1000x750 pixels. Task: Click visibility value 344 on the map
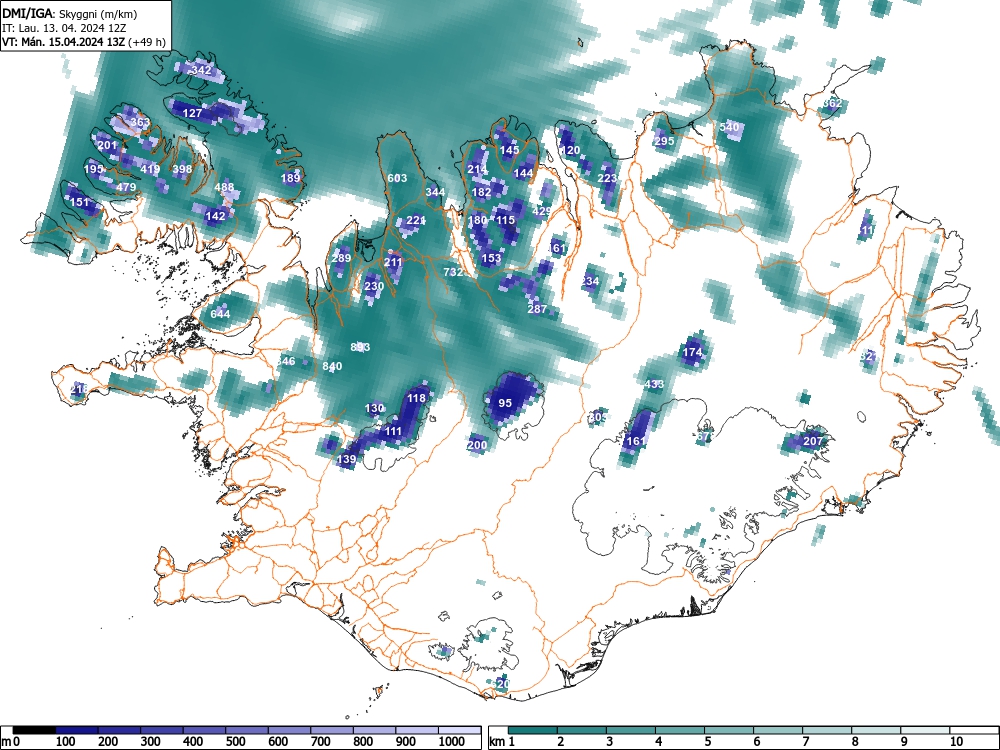pyautogui.click(x=435, y=192)
